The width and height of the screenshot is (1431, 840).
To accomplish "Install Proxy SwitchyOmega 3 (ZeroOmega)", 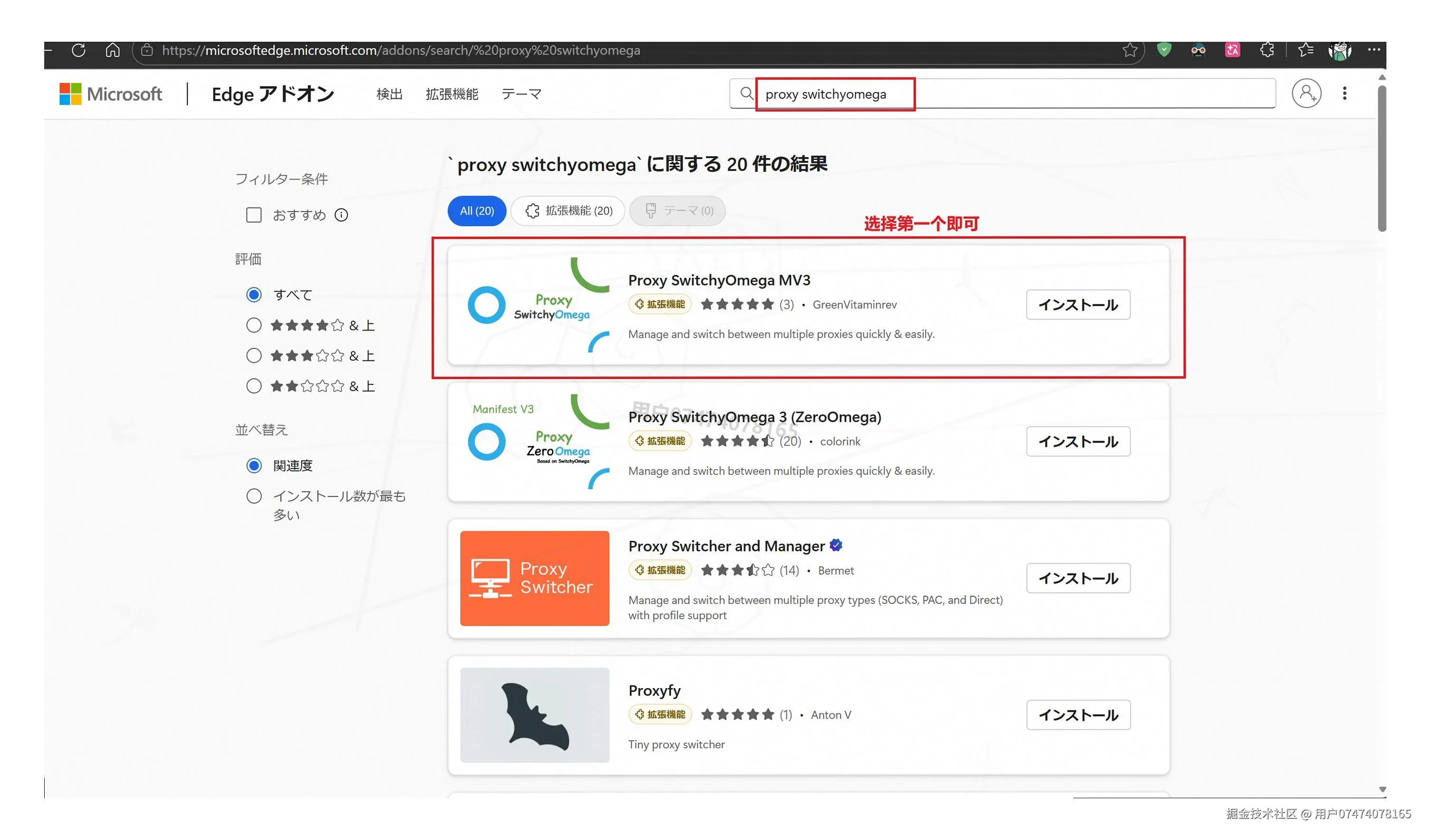I will [1078, 442].
